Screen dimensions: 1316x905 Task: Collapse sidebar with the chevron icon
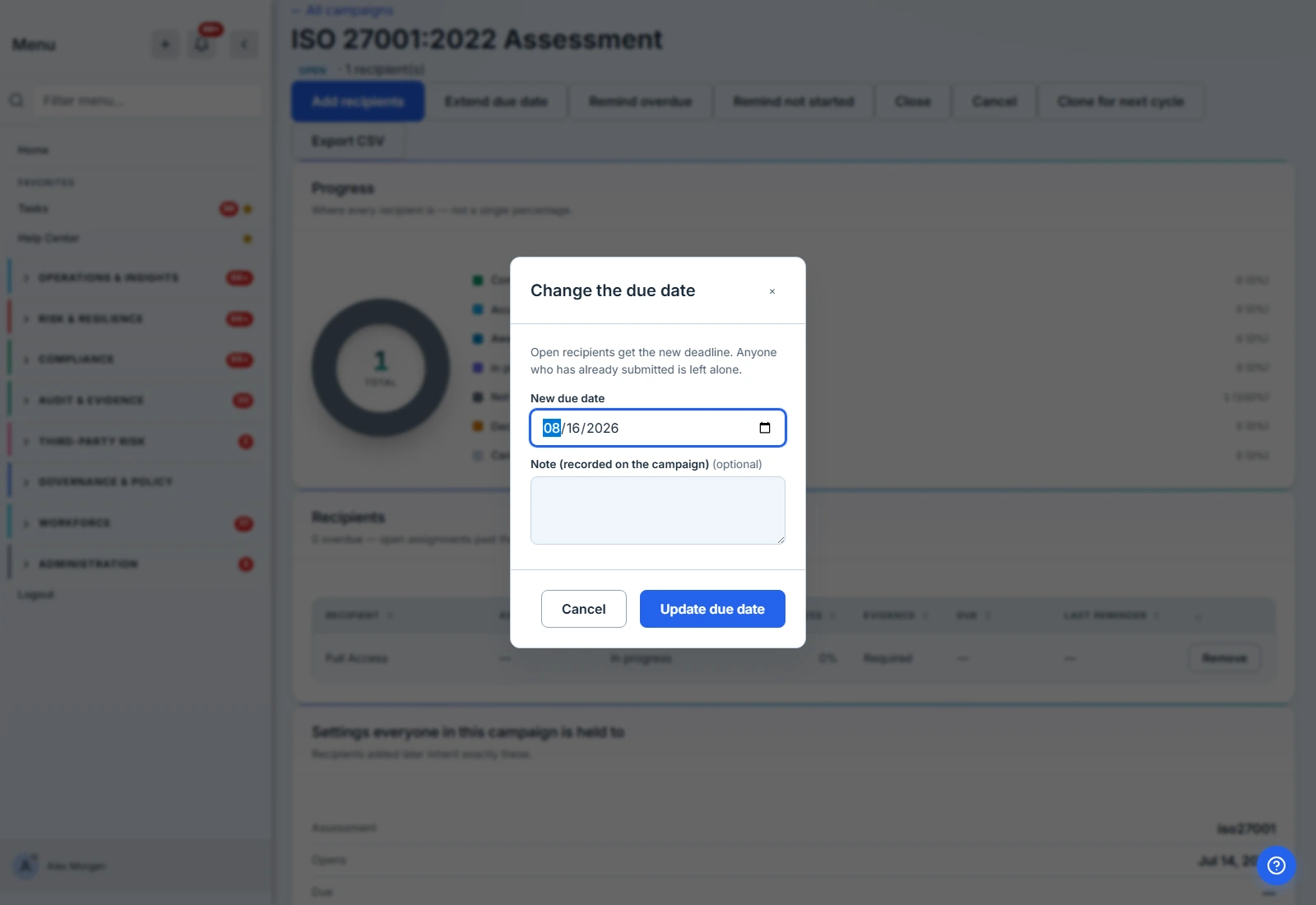(x=244, y=44)
